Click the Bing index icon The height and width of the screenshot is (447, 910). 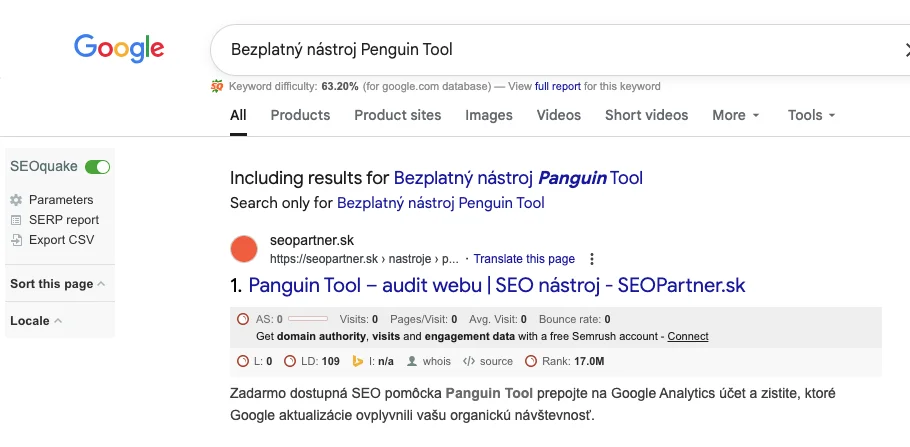coord(355,361)
